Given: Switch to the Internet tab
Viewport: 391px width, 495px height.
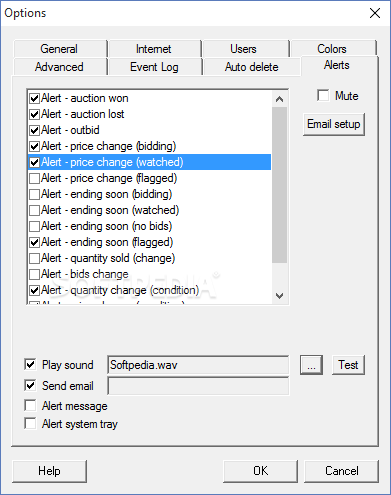Looking at the screenshot, I should pyautogui.click(x=154, y=49).
